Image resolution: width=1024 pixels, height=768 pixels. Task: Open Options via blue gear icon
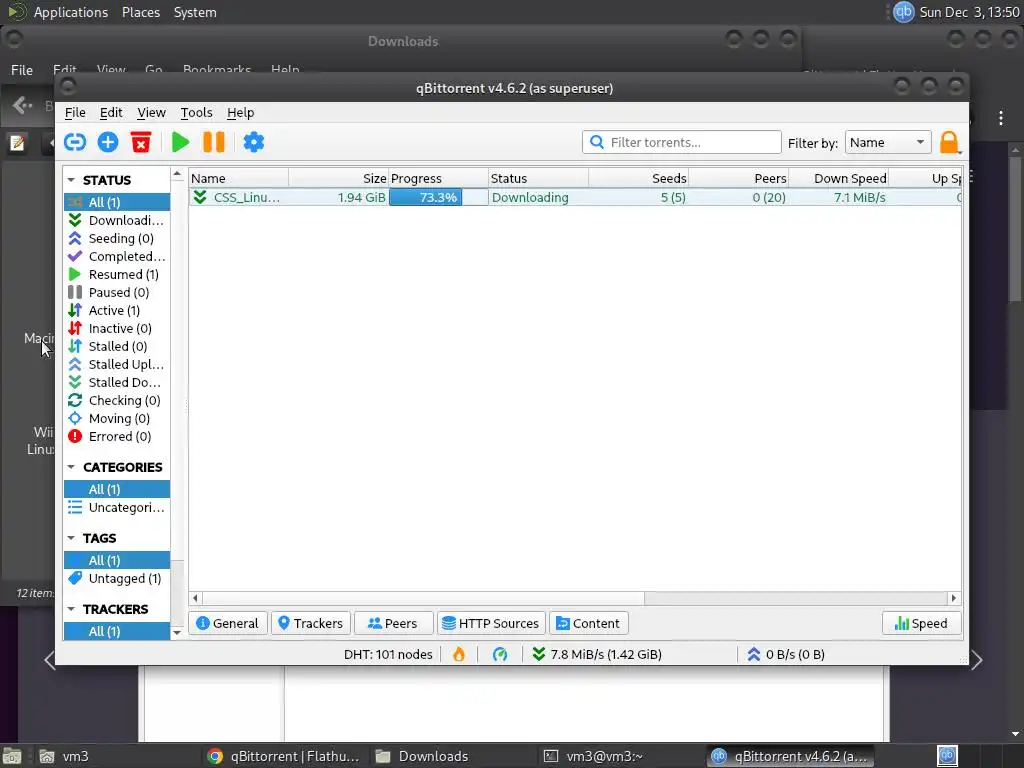point(253,142)
